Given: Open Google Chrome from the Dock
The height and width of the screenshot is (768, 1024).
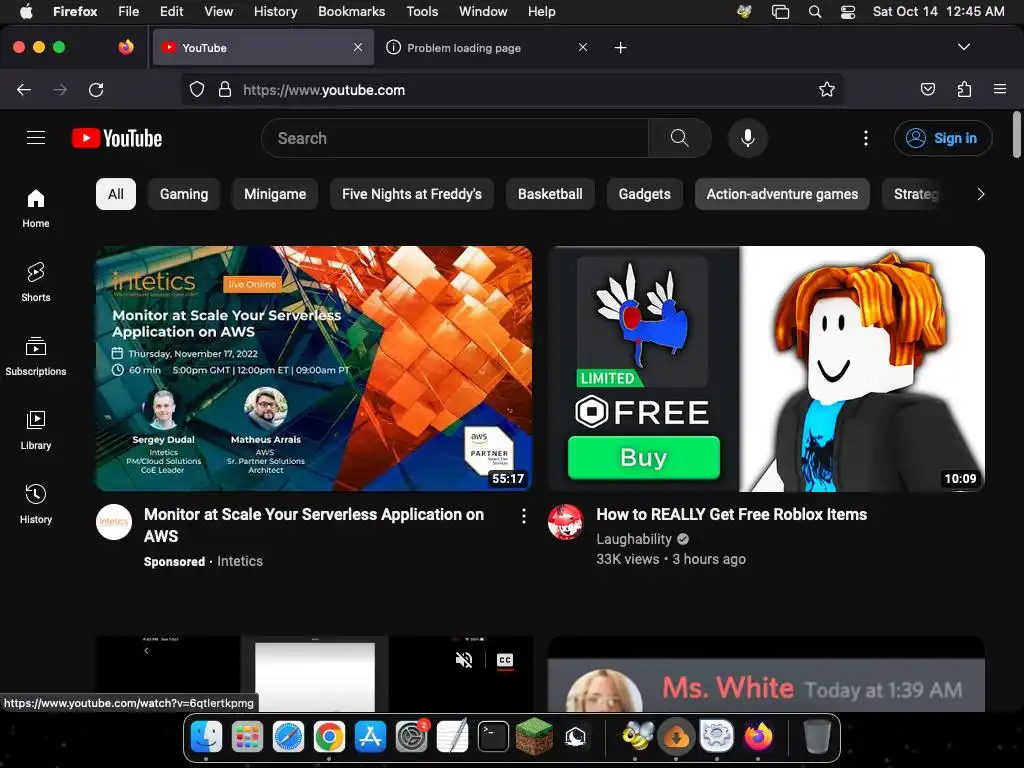Looking at the screenshot, I should point(329,737).
